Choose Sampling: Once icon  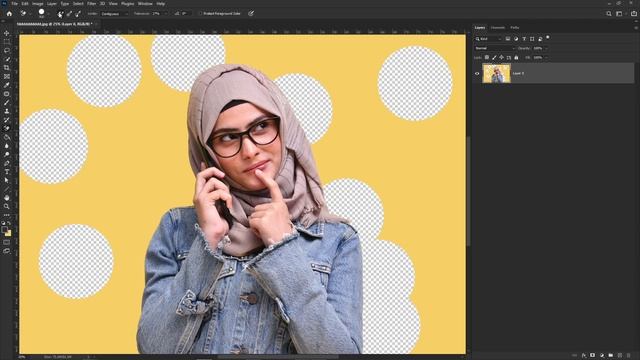pos(69,14)
